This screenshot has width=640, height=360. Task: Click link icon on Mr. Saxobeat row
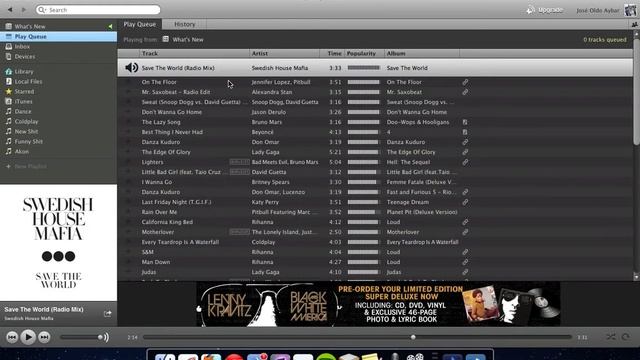point(465,92)
